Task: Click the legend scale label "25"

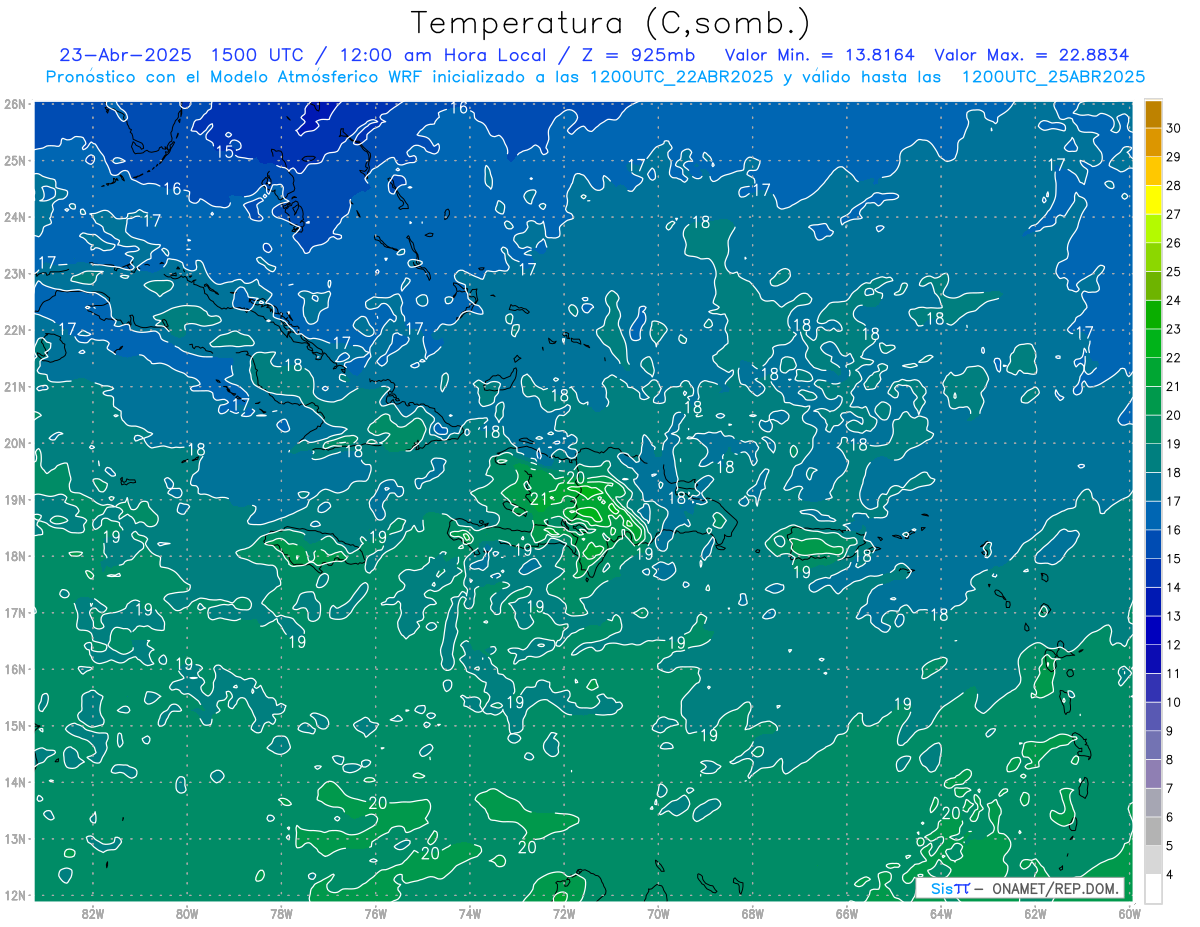Action: tap(1174, 272)
